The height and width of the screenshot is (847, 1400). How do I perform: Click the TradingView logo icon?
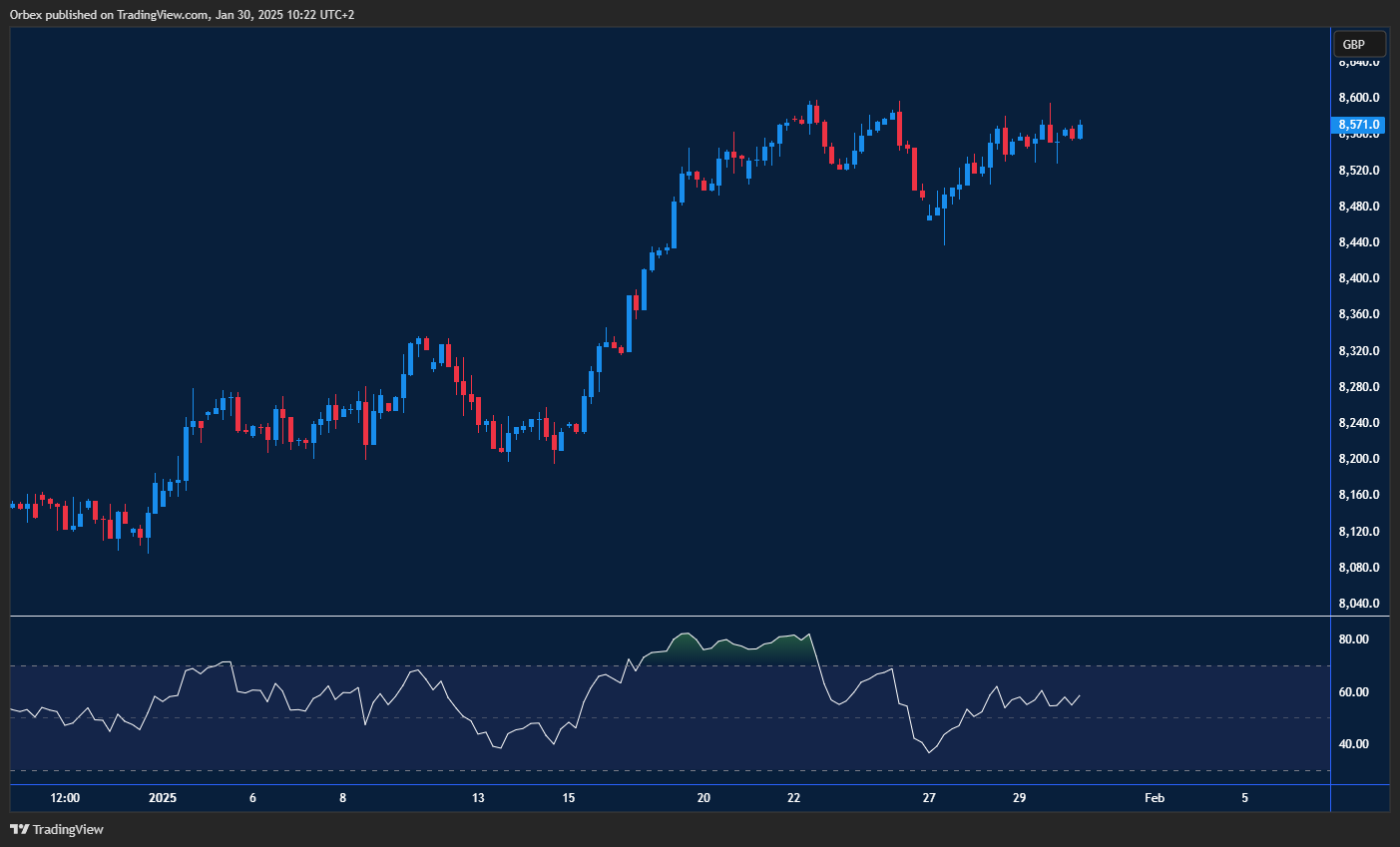tap(19, 829)
